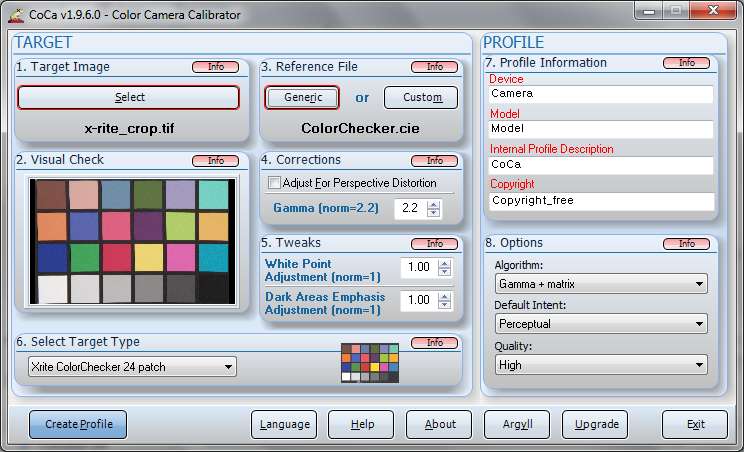The image size is (744, 452).
Task: Show Info for Select Target Type
Action: (435, 342)
